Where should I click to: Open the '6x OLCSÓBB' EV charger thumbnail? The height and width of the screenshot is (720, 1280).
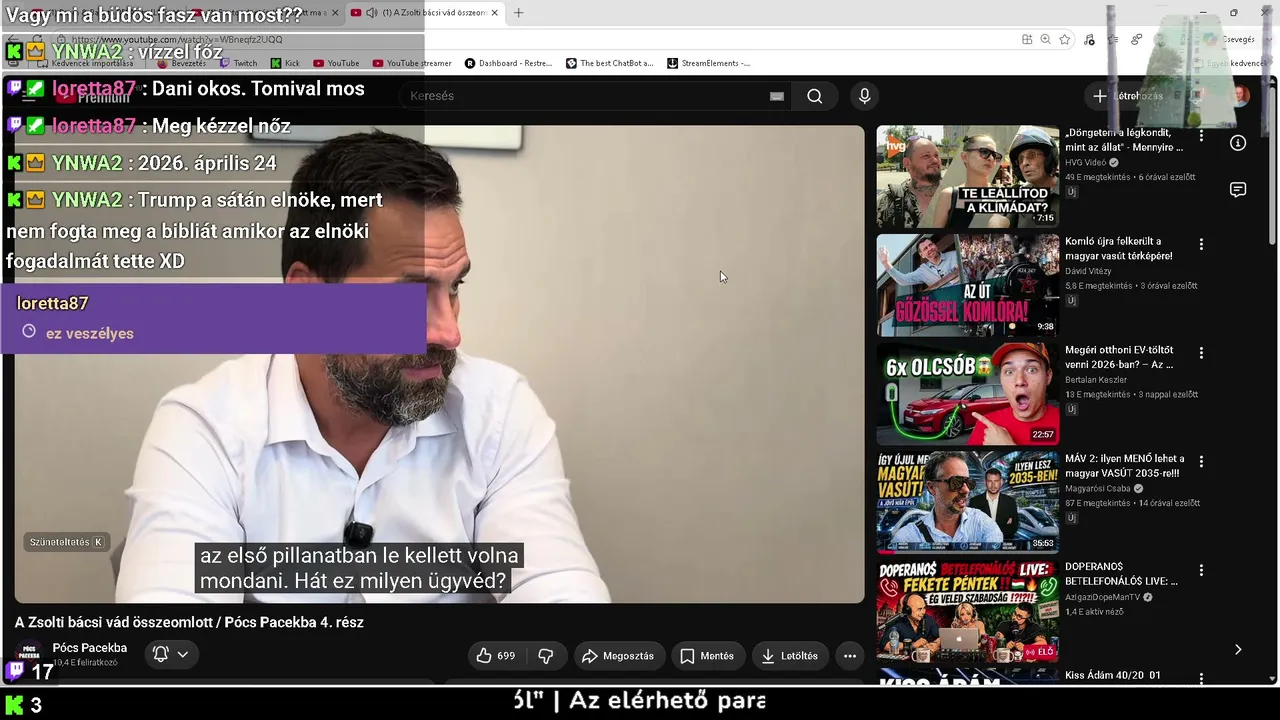tap(968, 394)
